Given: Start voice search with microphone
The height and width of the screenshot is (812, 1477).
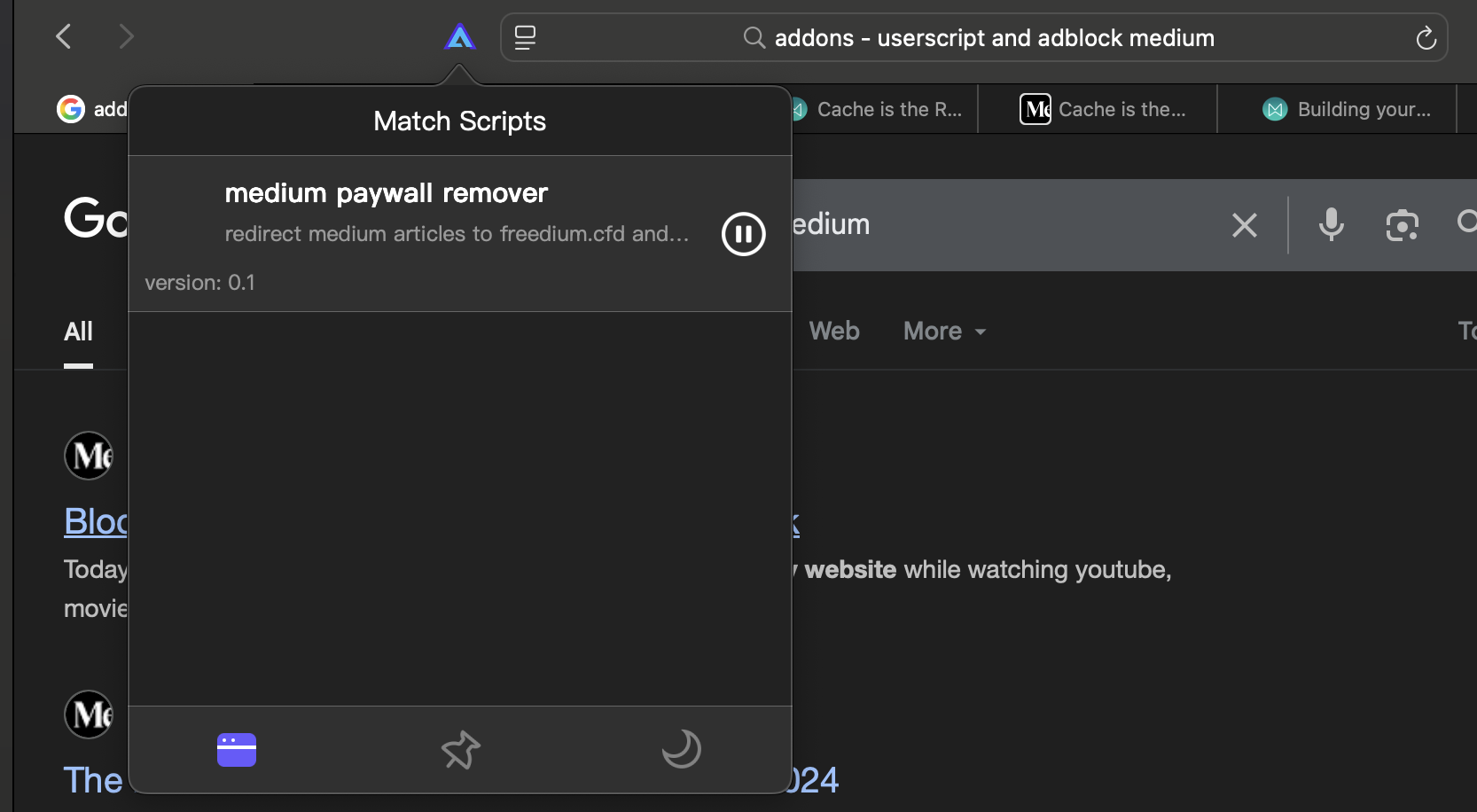Looking at the screenshot, I should pyautogui.click(x=1331, y=225).
